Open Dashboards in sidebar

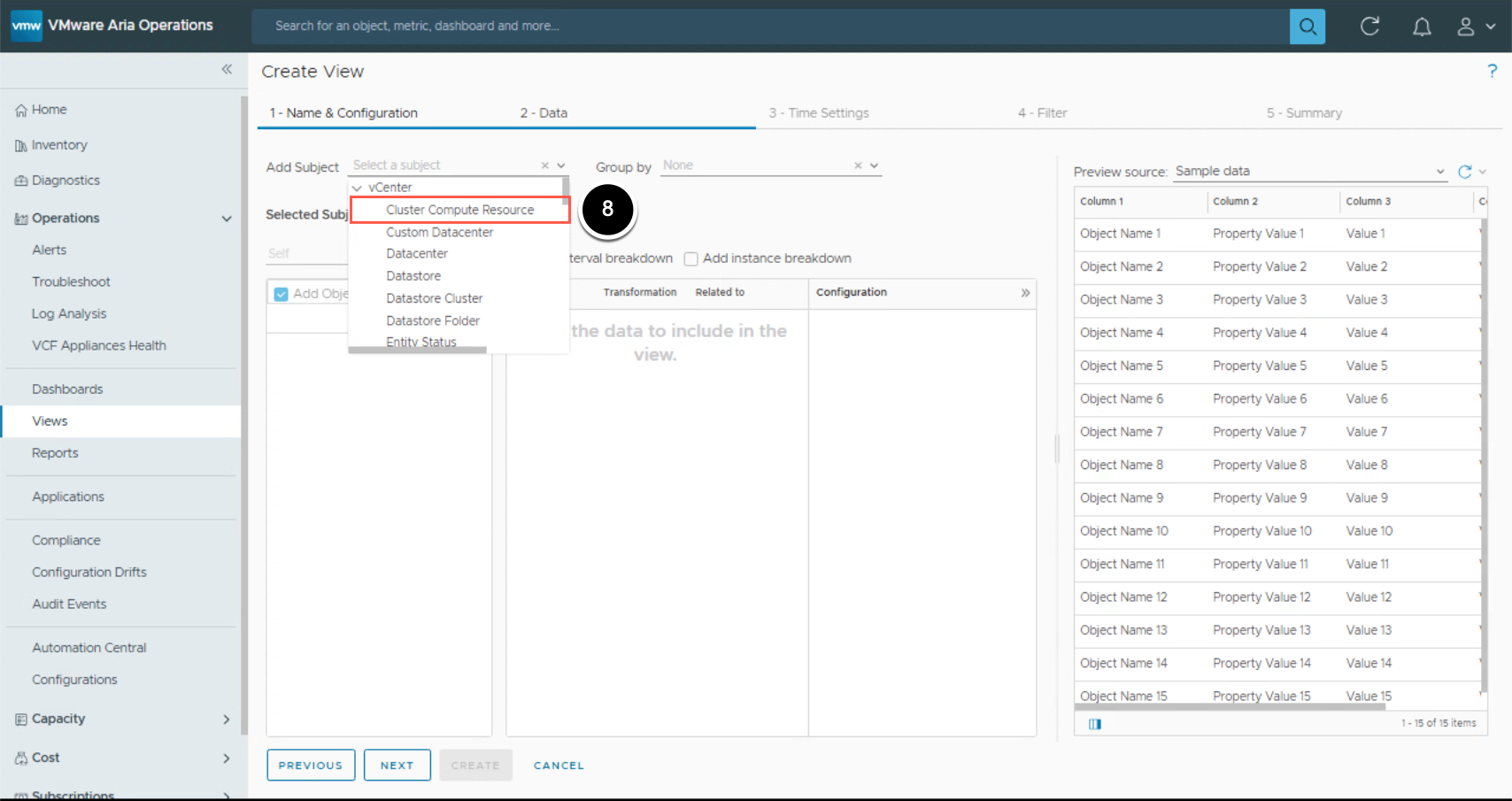tap(67, 389)
